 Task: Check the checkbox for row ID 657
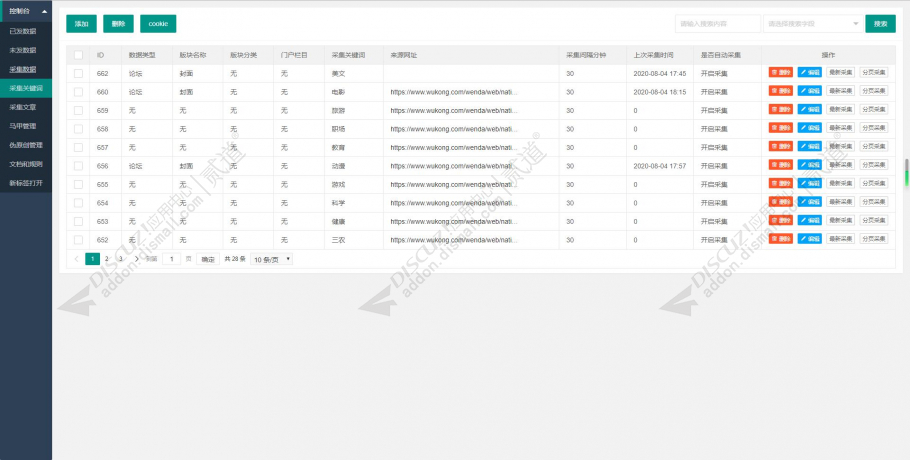click(78, 147)
